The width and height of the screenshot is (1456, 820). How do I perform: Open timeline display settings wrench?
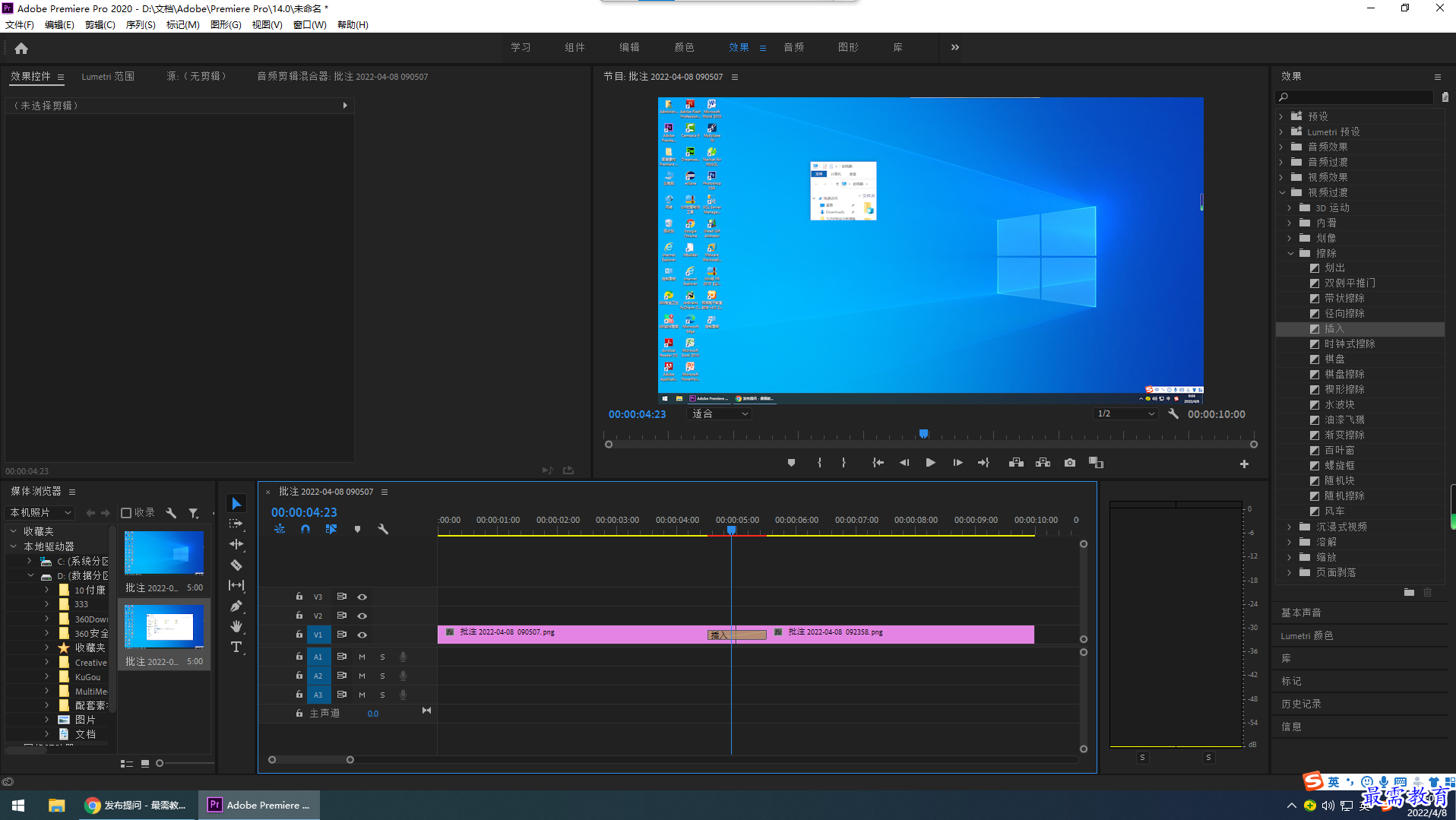383,529
